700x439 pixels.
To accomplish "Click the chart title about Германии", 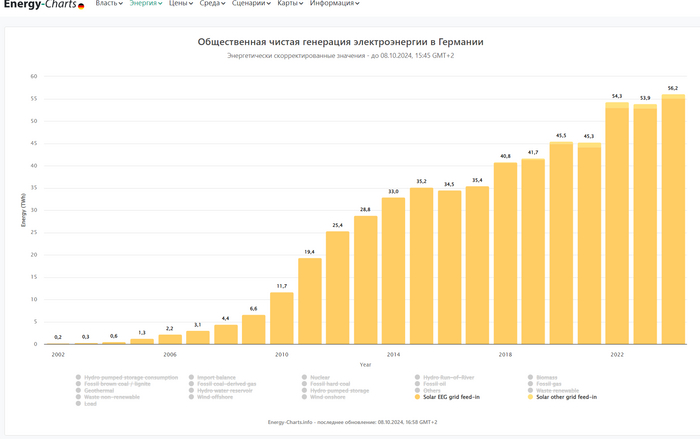I will coord(341,42).
